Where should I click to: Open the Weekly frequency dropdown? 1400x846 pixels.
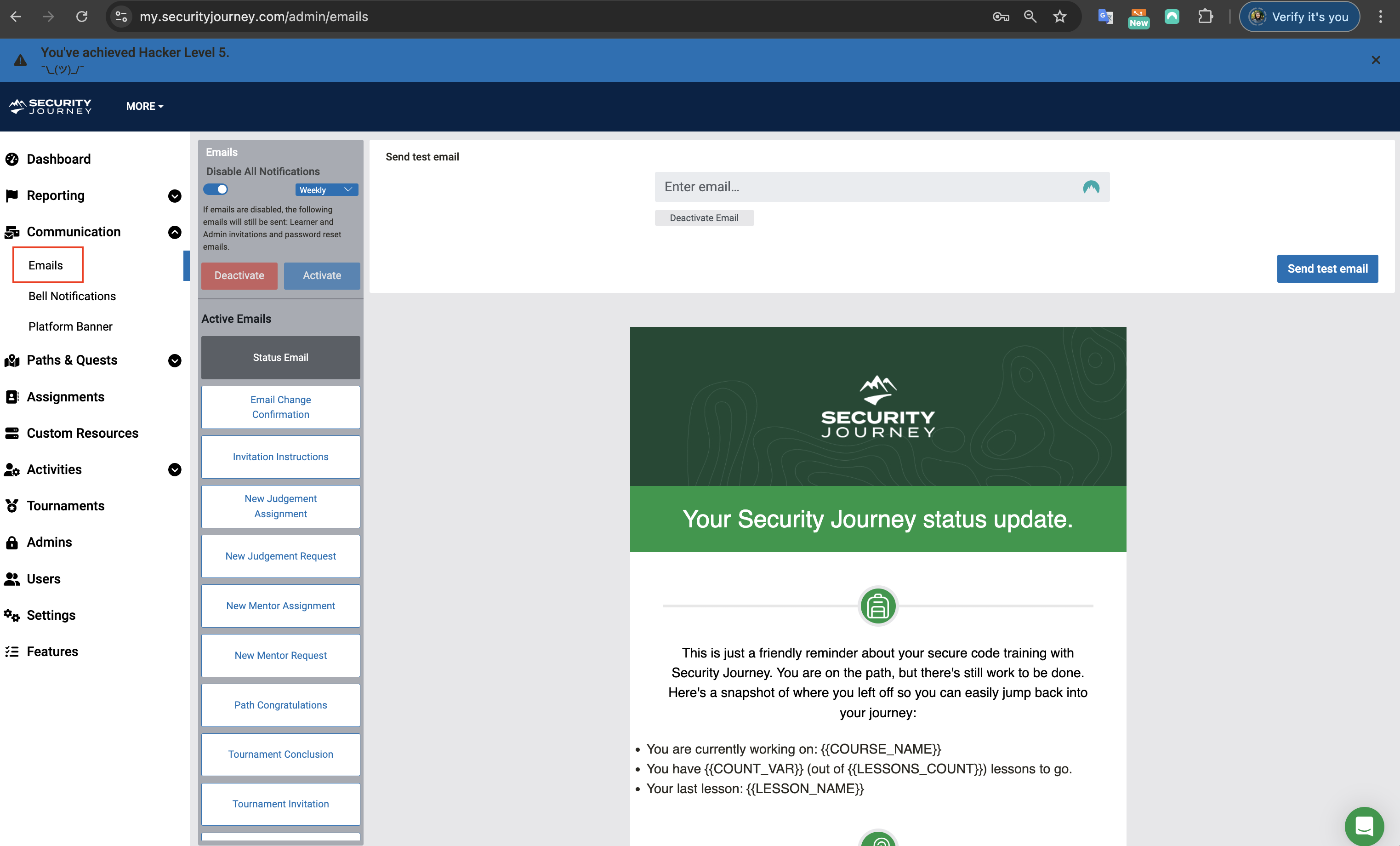pos(327,189)
